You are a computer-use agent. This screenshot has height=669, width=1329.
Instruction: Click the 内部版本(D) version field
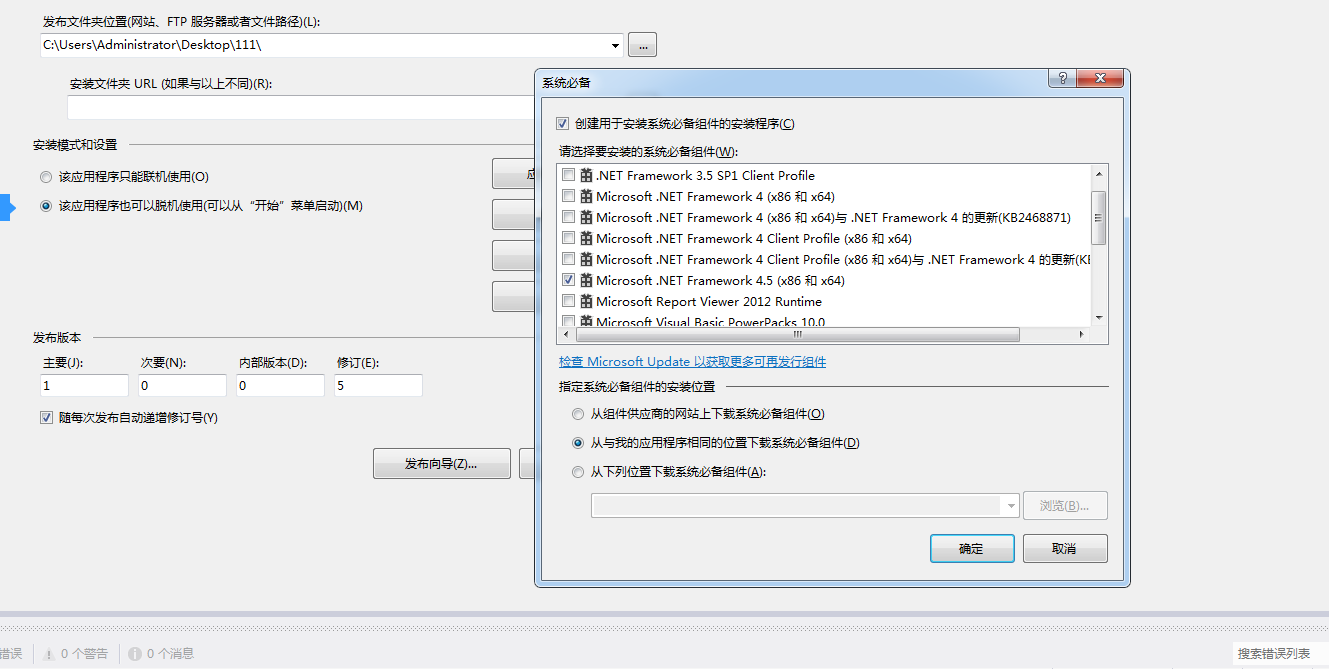pos(281,385)
